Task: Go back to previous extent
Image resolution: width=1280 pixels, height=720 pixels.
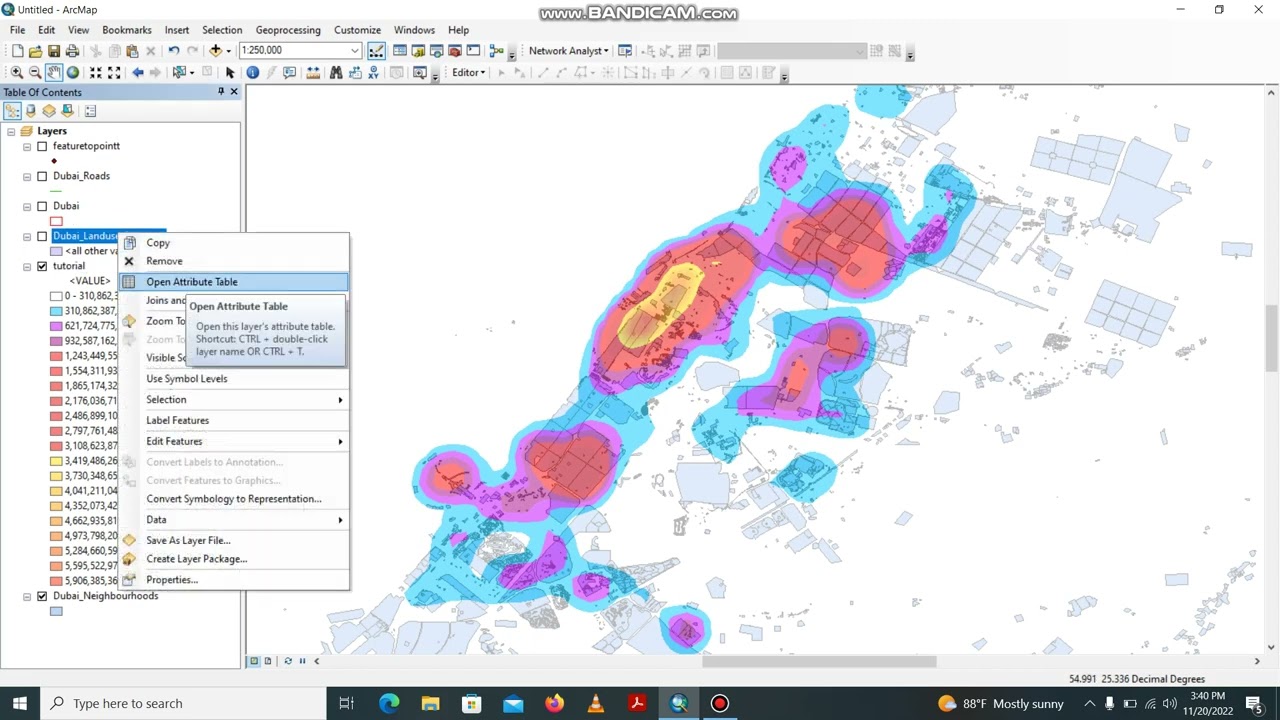Action: pyautogui.click(x=138, y=73)
